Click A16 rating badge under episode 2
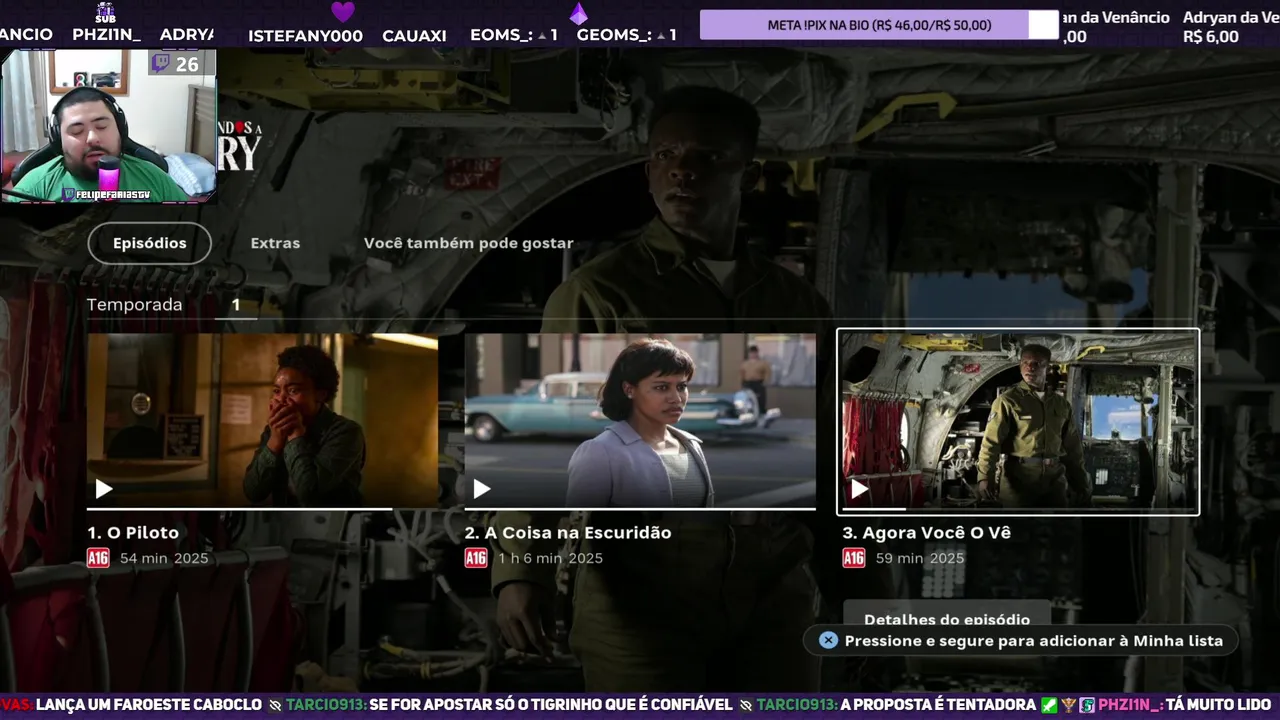 476,558
